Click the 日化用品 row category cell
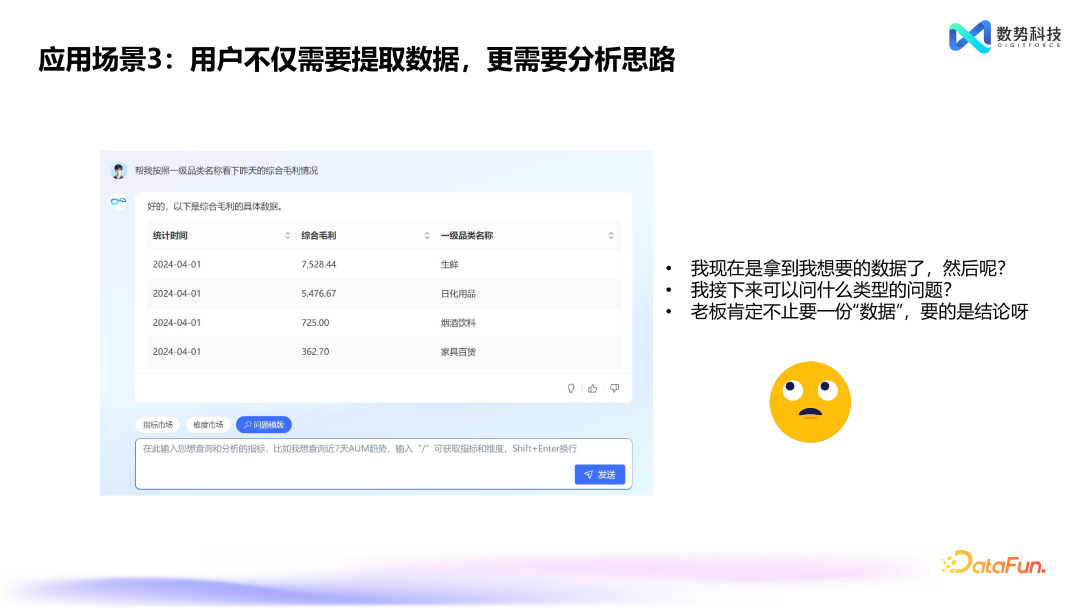 click(x=458, y=294)
